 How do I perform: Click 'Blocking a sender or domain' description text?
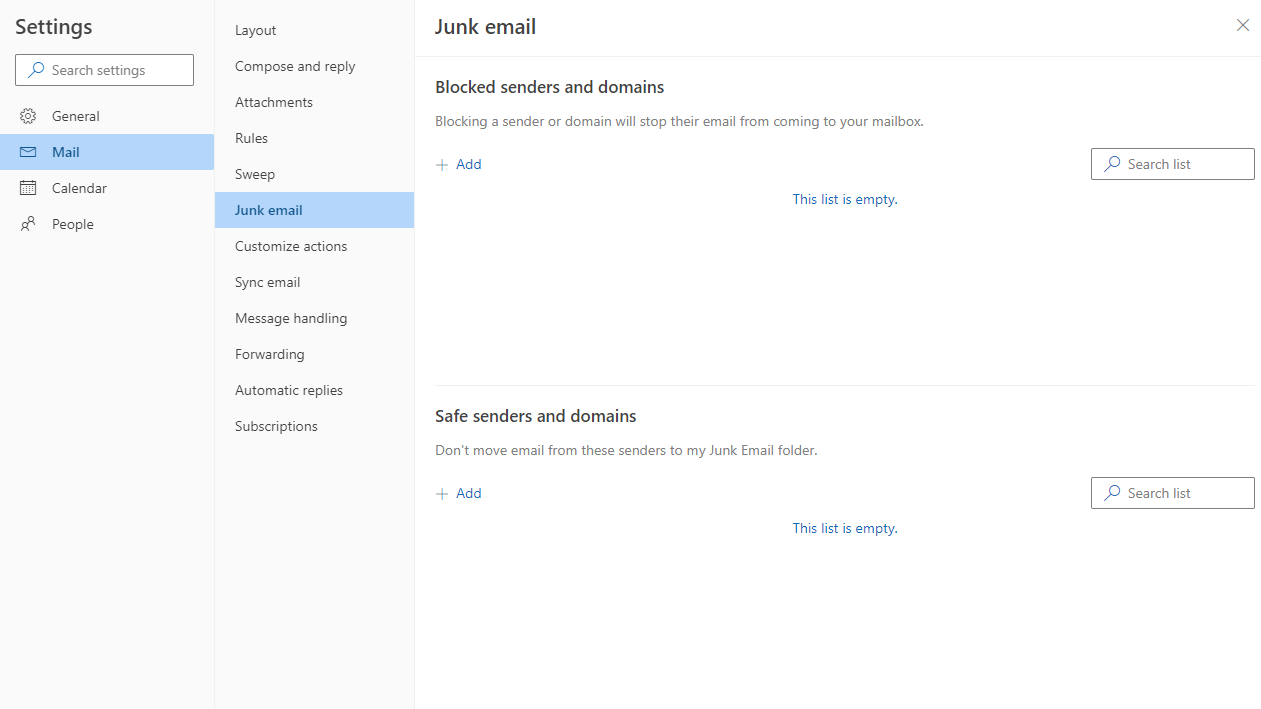[679, 121]
